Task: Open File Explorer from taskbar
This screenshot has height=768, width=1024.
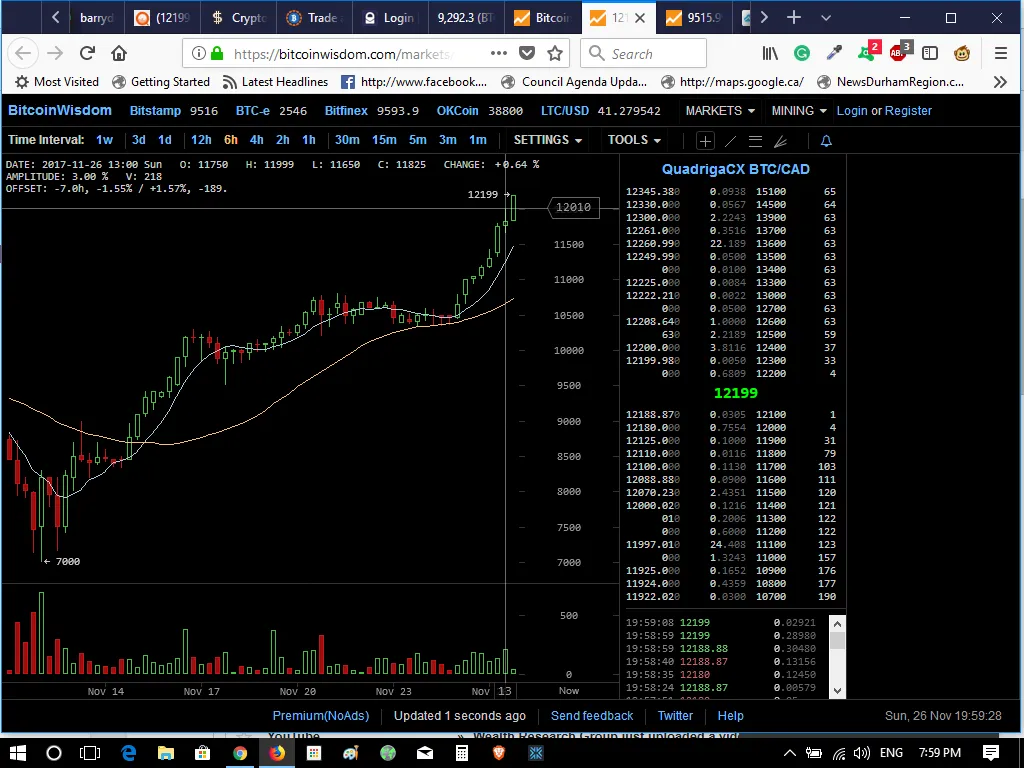Action: [x=166, y=753]
